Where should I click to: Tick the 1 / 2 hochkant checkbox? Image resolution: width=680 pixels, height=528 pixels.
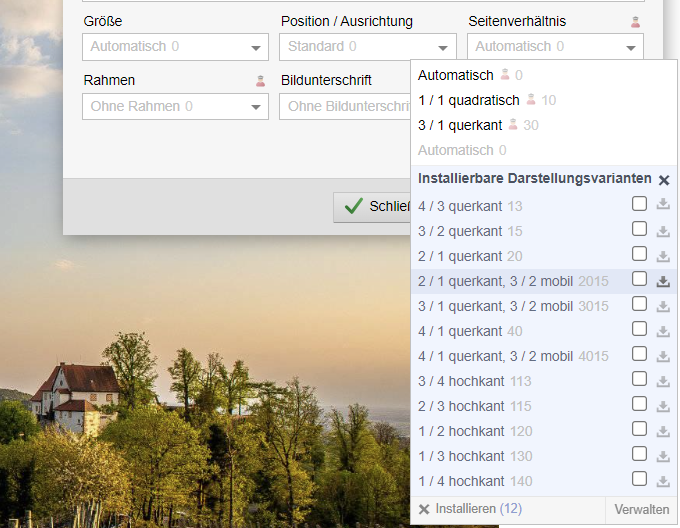[639, 429]
